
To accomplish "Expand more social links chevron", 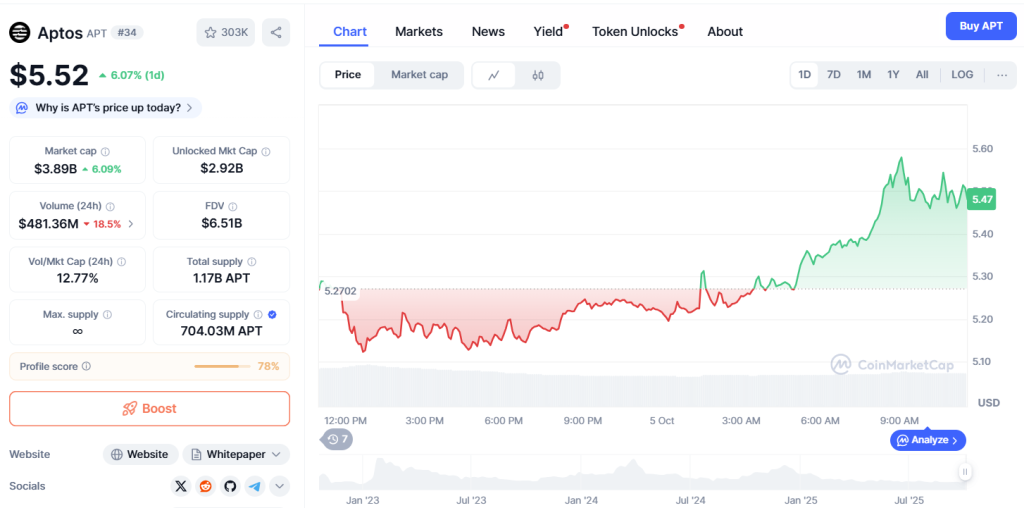I will 280,486.
